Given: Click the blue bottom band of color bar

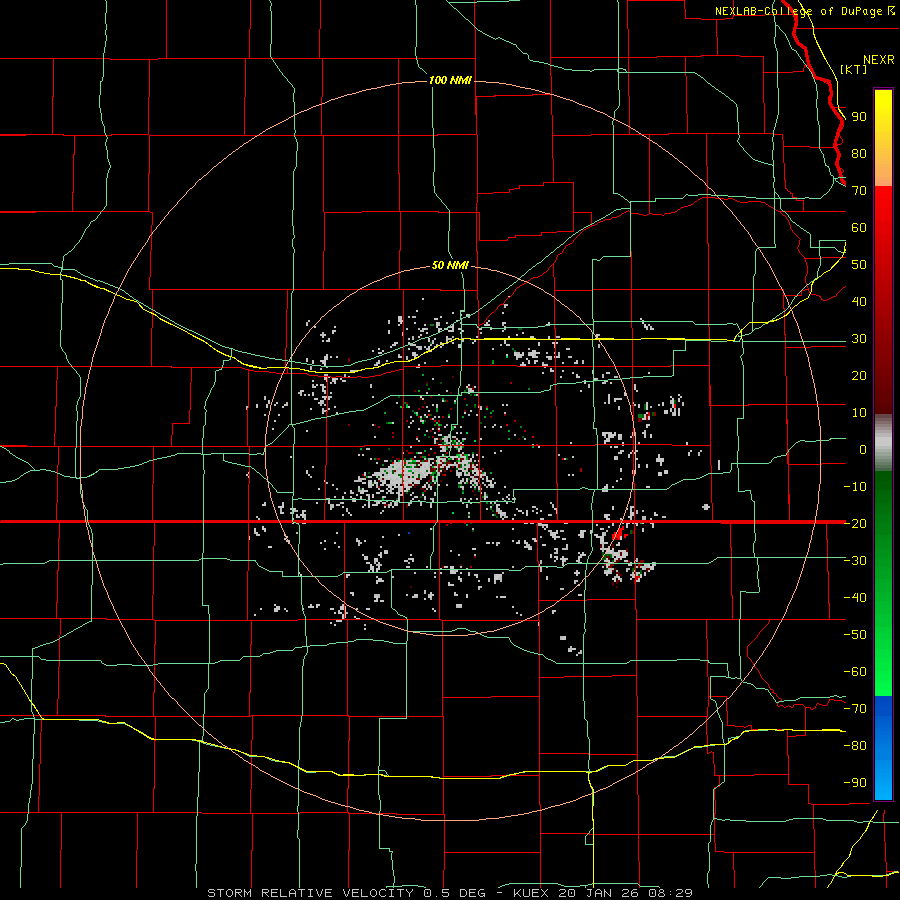Looking at the screenshot, I should (x=883, y=748).
